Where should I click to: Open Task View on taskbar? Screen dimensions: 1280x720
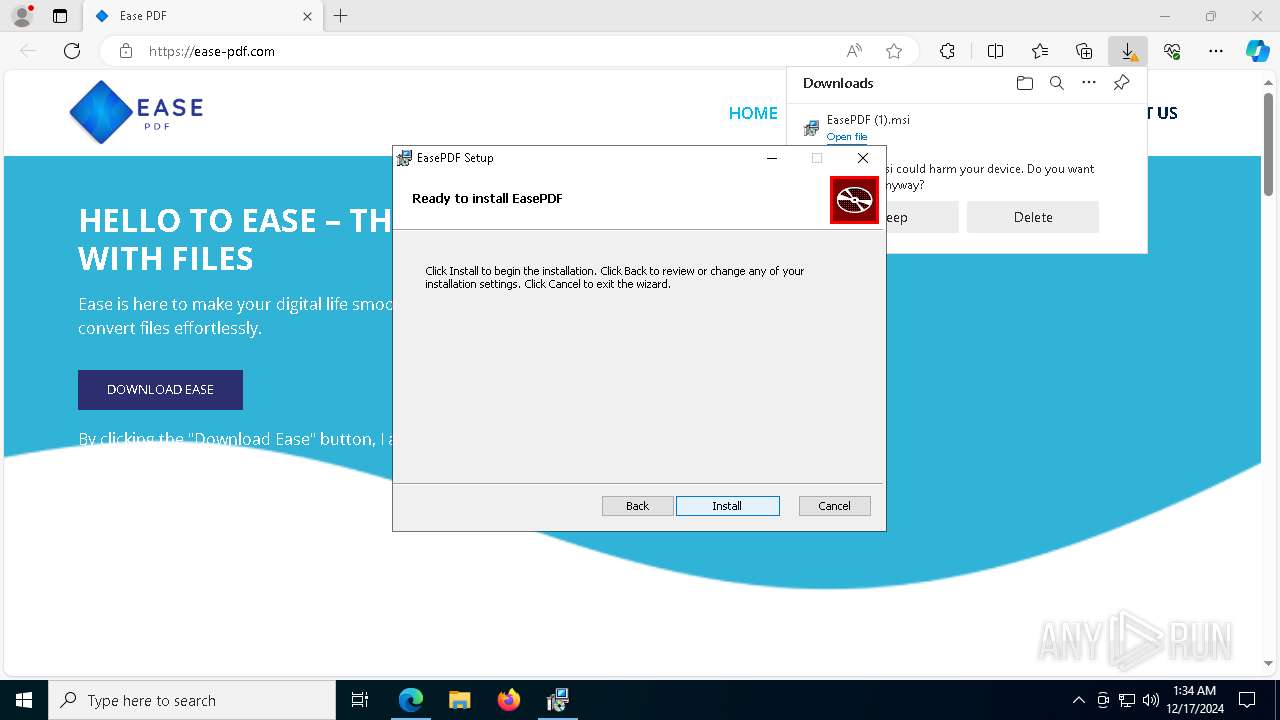[x=360, y=700]
